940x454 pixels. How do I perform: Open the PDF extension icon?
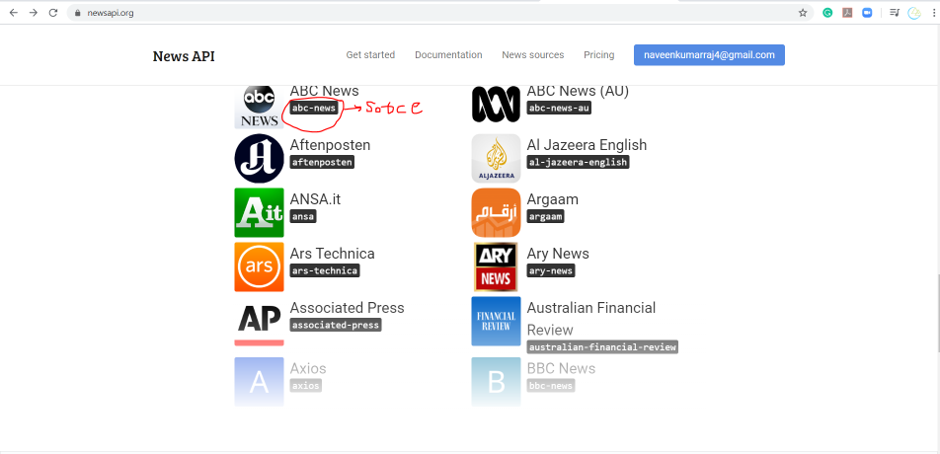[x=847, y=13]
